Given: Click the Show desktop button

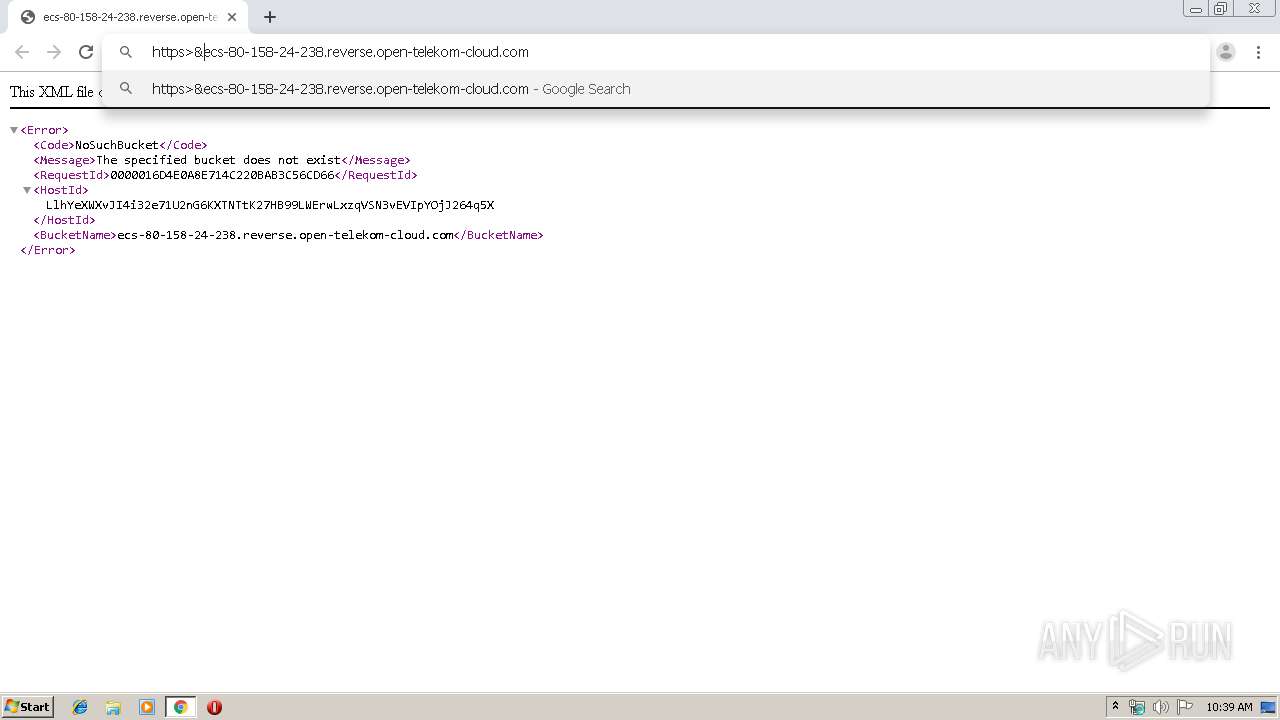Looking at the screenshot, I should (1268, 707).
